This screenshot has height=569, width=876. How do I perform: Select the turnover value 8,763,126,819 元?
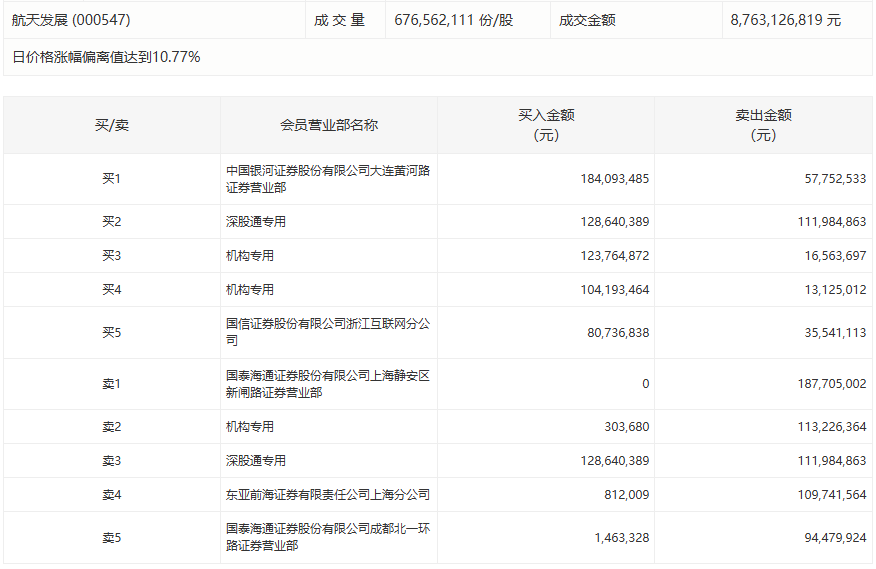(x=785, y=20)
